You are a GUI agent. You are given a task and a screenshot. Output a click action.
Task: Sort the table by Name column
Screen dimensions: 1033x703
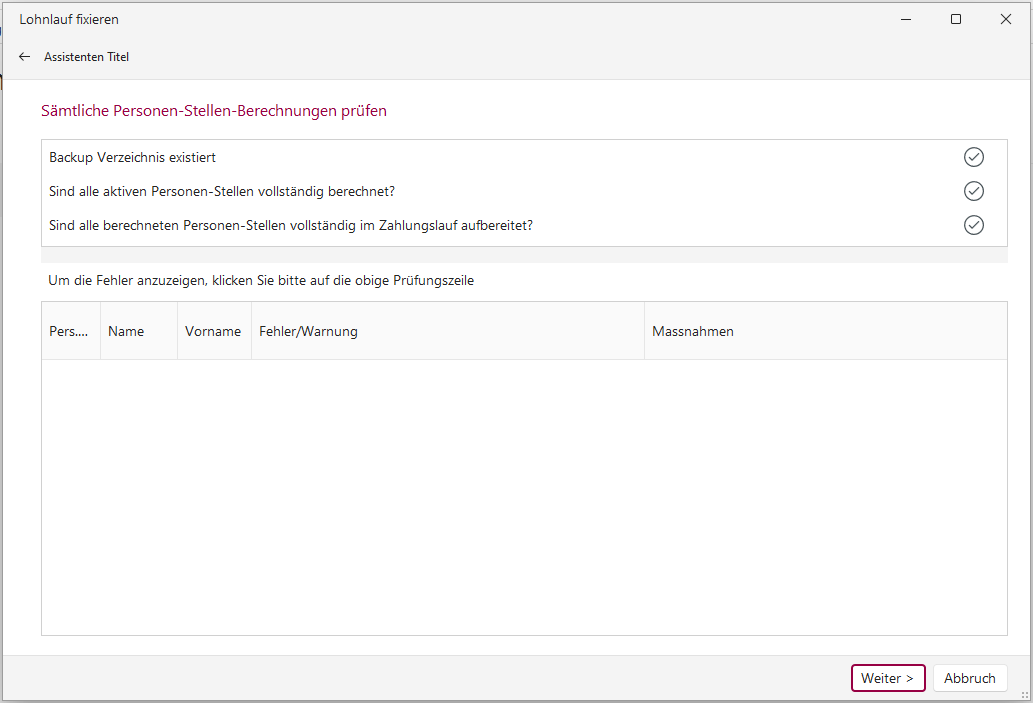pos(127,331)
